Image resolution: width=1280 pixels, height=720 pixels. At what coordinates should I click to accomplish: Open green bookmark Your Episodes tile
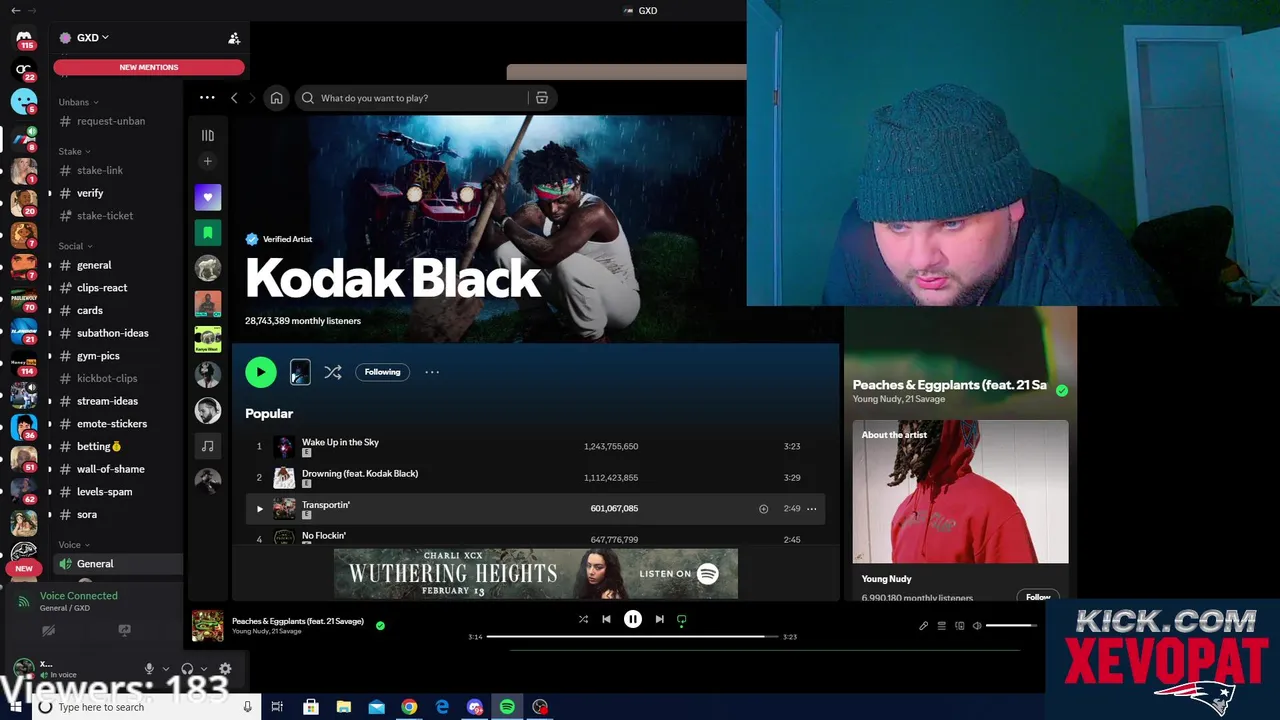point(208,233)
